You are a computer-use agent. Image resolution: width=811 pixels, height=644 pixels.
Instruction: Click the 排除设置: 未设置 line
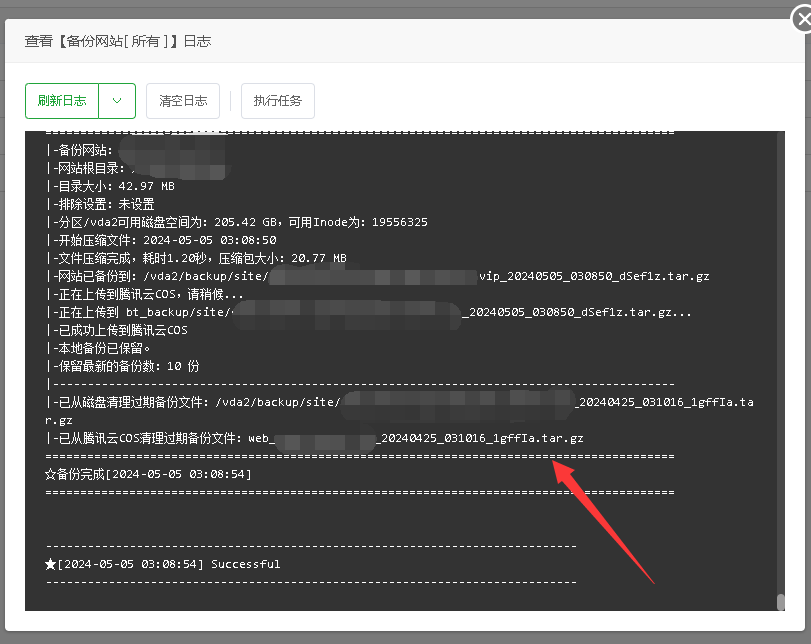100,204
